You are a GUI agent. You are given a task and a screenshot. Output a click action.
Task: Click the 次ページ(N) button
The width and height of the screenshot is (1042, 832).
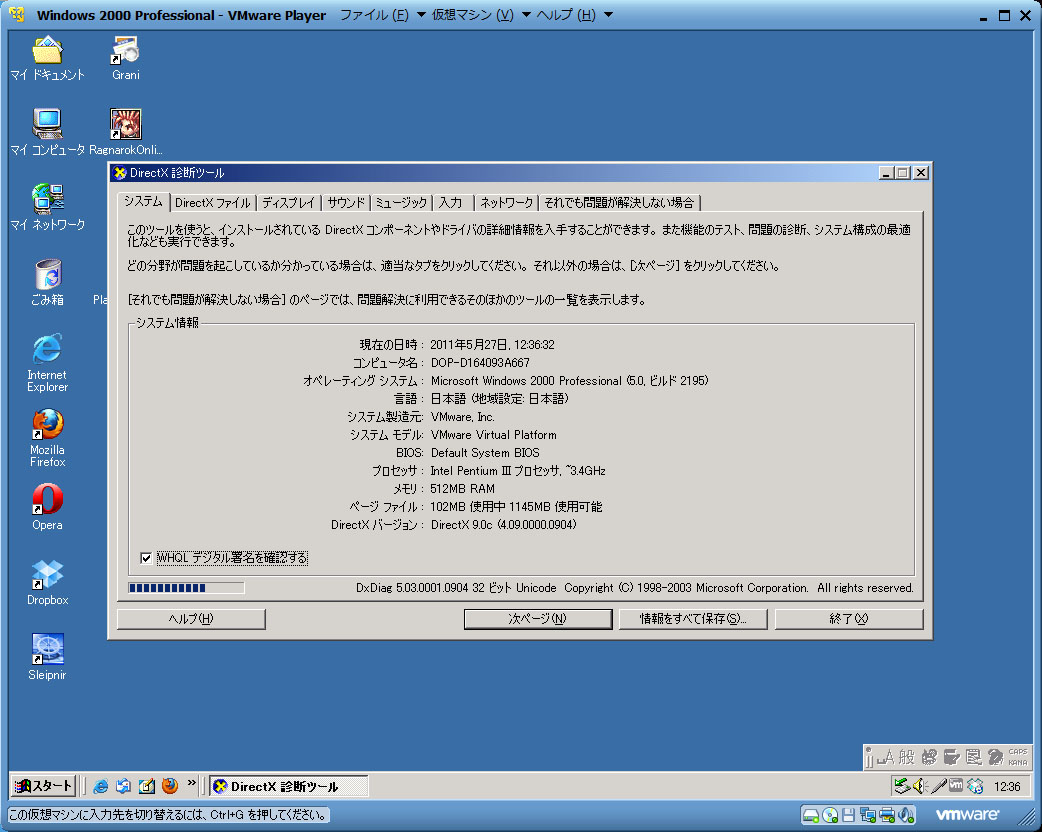point(538,619)
